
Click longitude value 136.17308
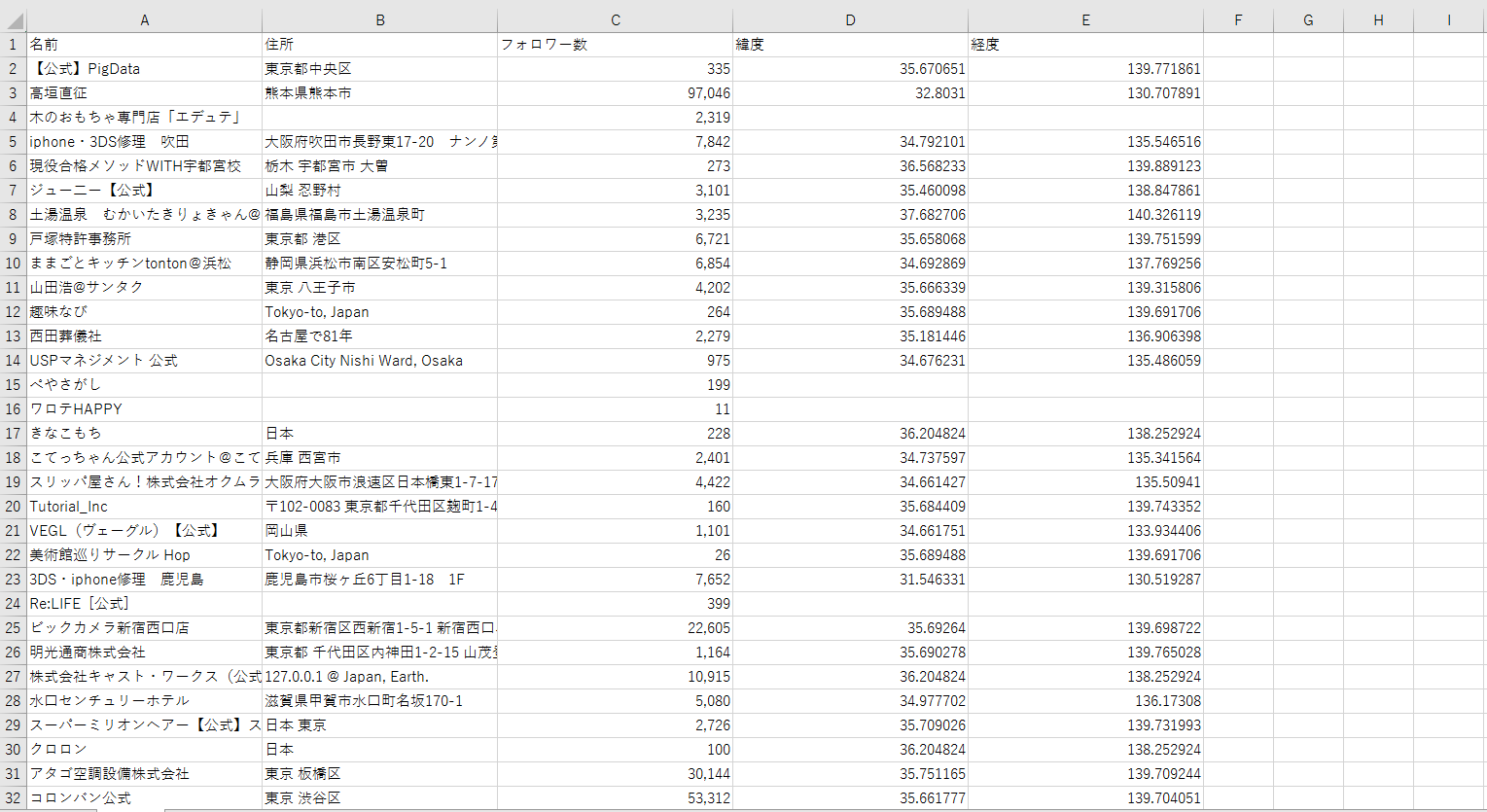click(1086, 701)
